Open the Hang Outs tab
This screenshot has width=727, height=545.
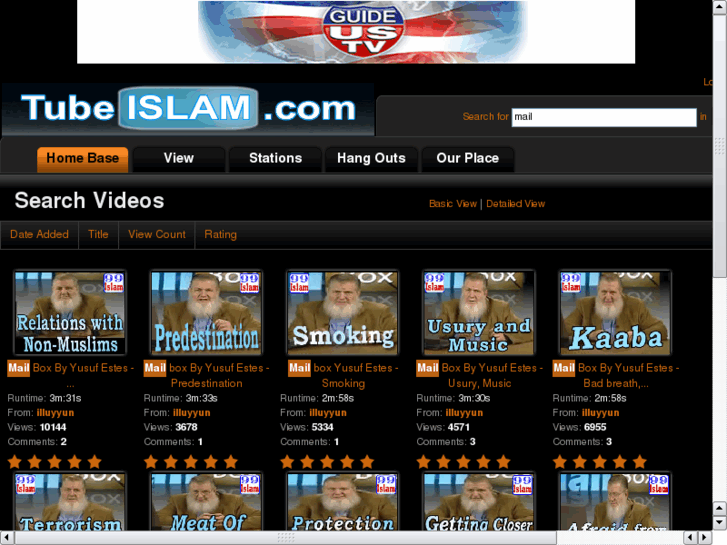[x=371, y=159]
